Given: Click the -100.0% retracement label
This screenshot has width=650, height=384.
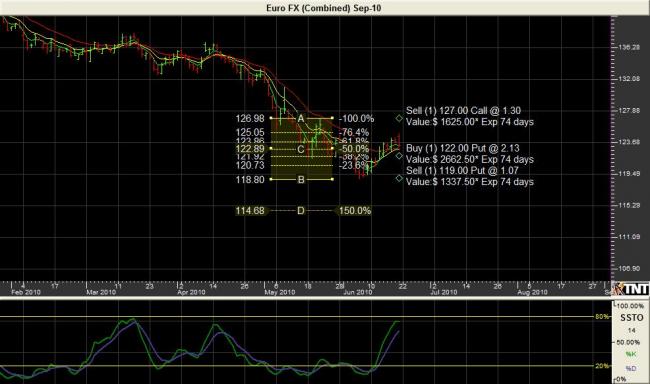Looking at the screenshot, I should 357,119.
